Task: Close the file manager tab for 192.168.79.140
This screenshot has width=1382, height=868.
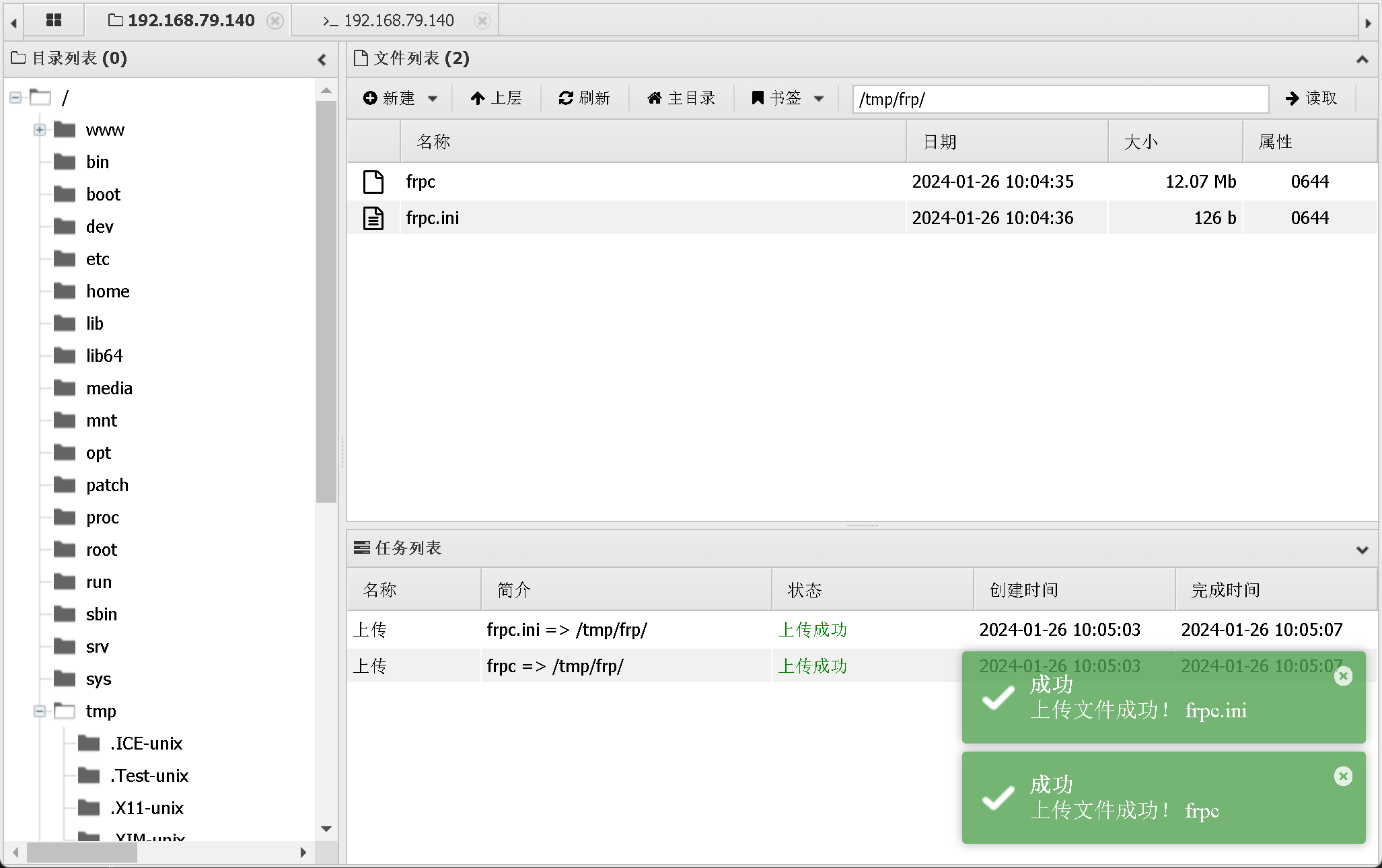Action: click(275, 21)
